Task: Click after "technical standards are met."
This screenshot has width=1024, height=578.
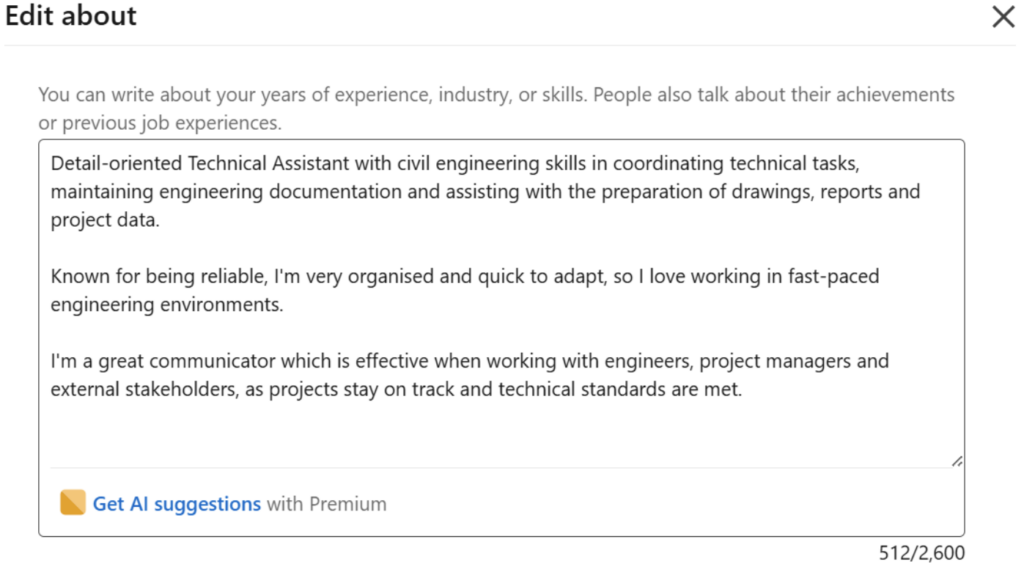Action: coord(744,390)
